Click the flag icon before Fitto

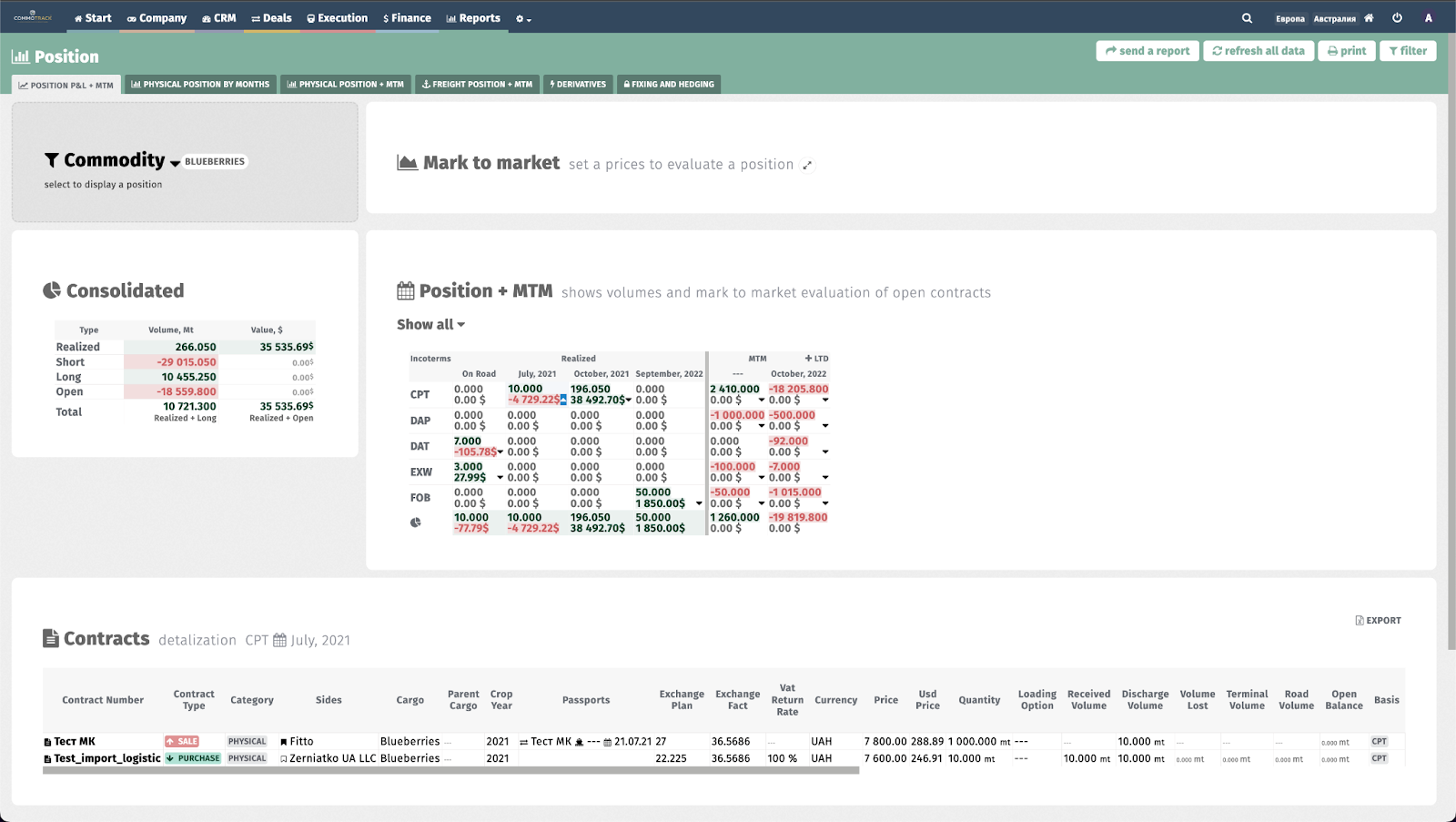pos(284,742)
